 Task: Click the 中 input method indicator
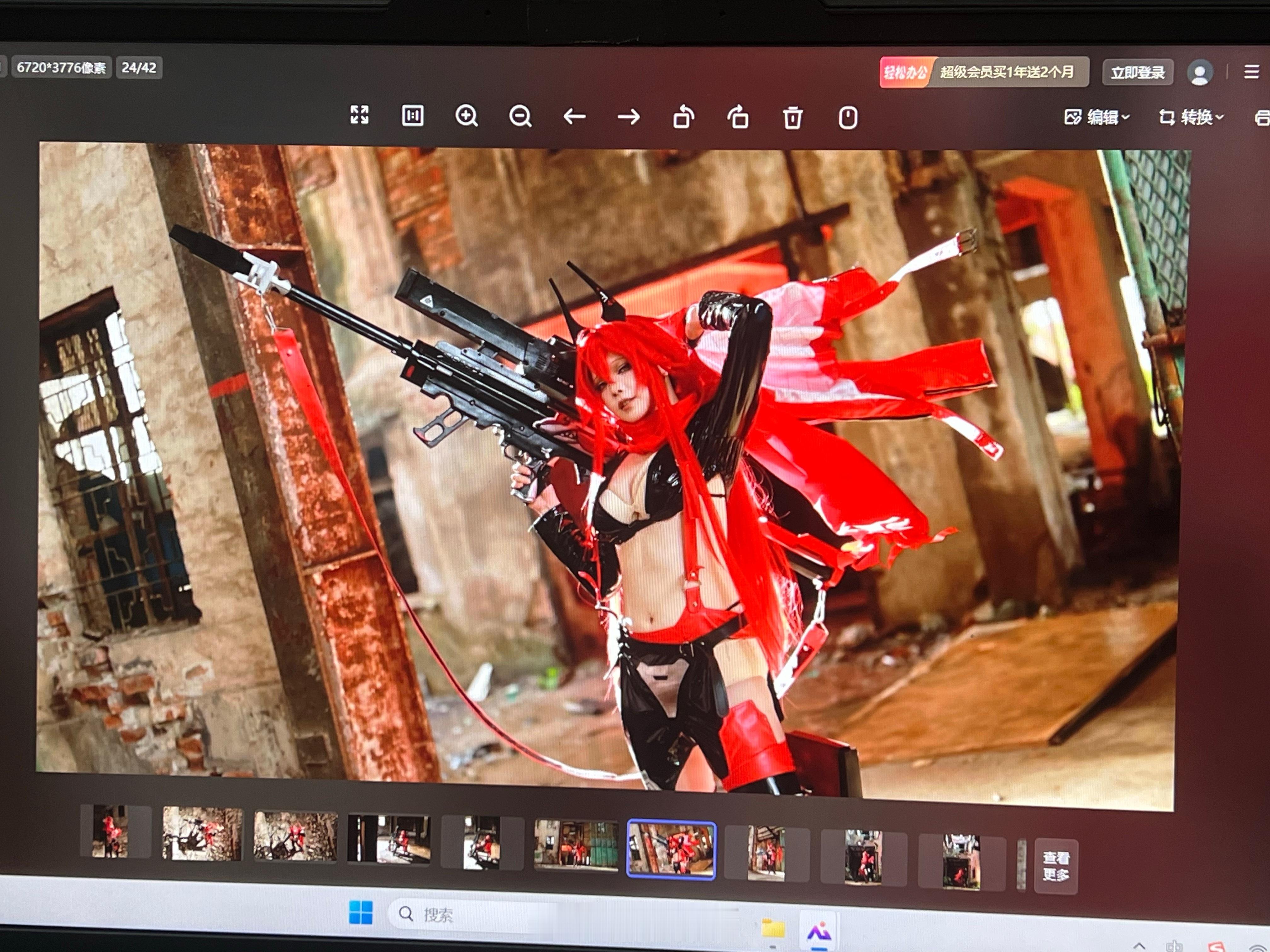(1175, 946)
